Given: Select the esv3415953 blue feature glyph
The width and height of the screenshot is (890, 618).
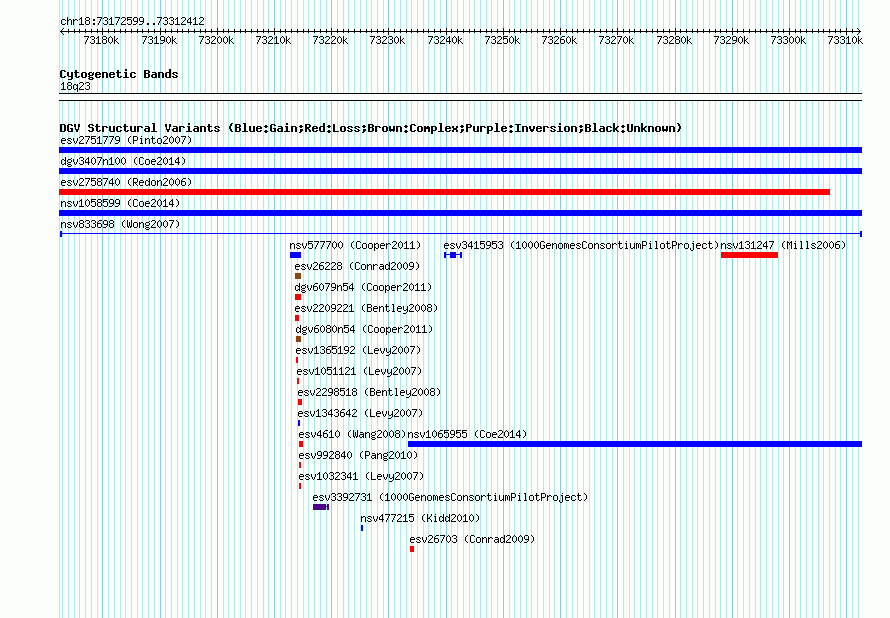Looking at the screenshot, I should click(x=453, y=255).
